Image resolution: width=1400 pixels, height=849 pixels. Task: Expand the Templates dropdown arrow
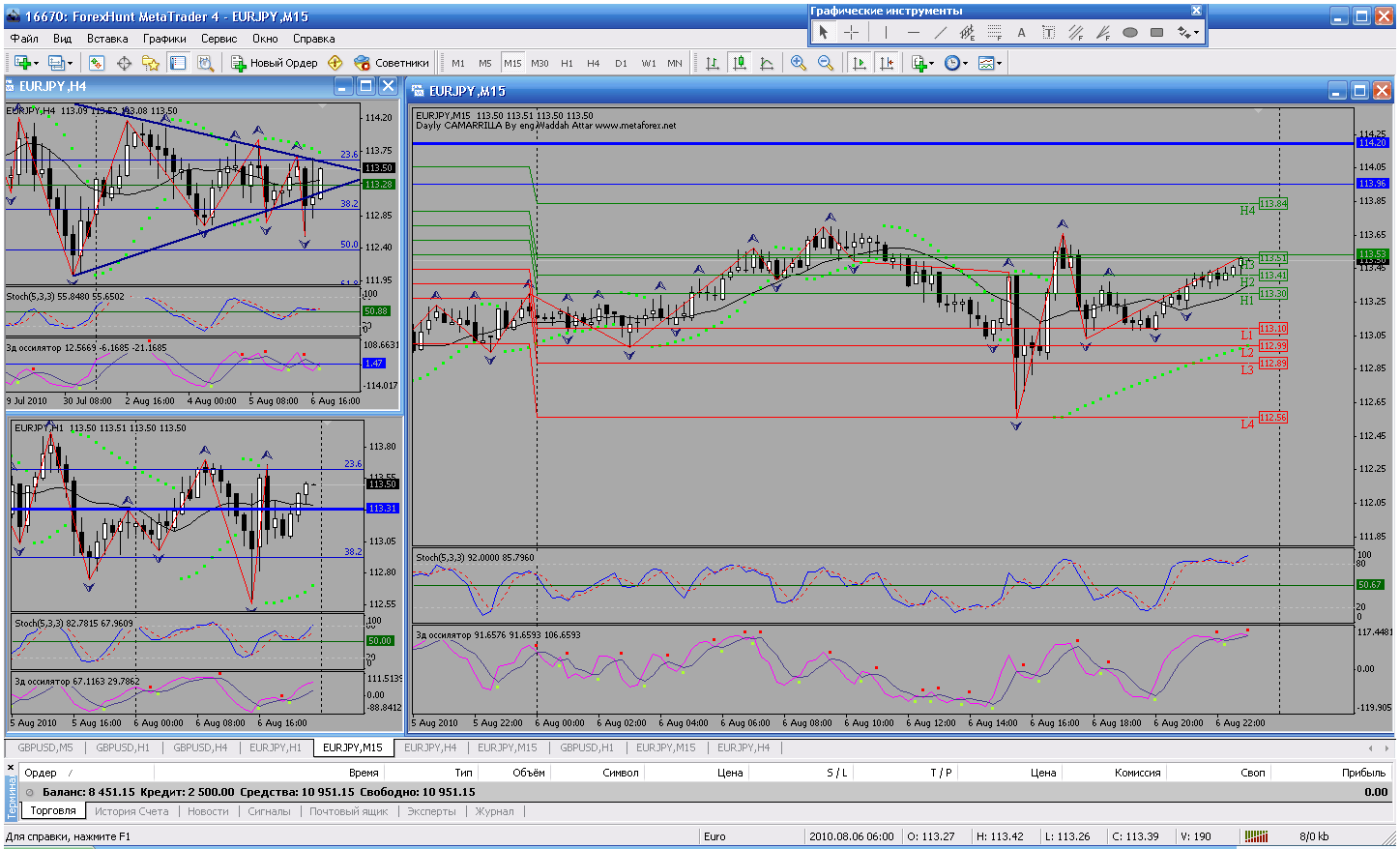coord(999,64)
